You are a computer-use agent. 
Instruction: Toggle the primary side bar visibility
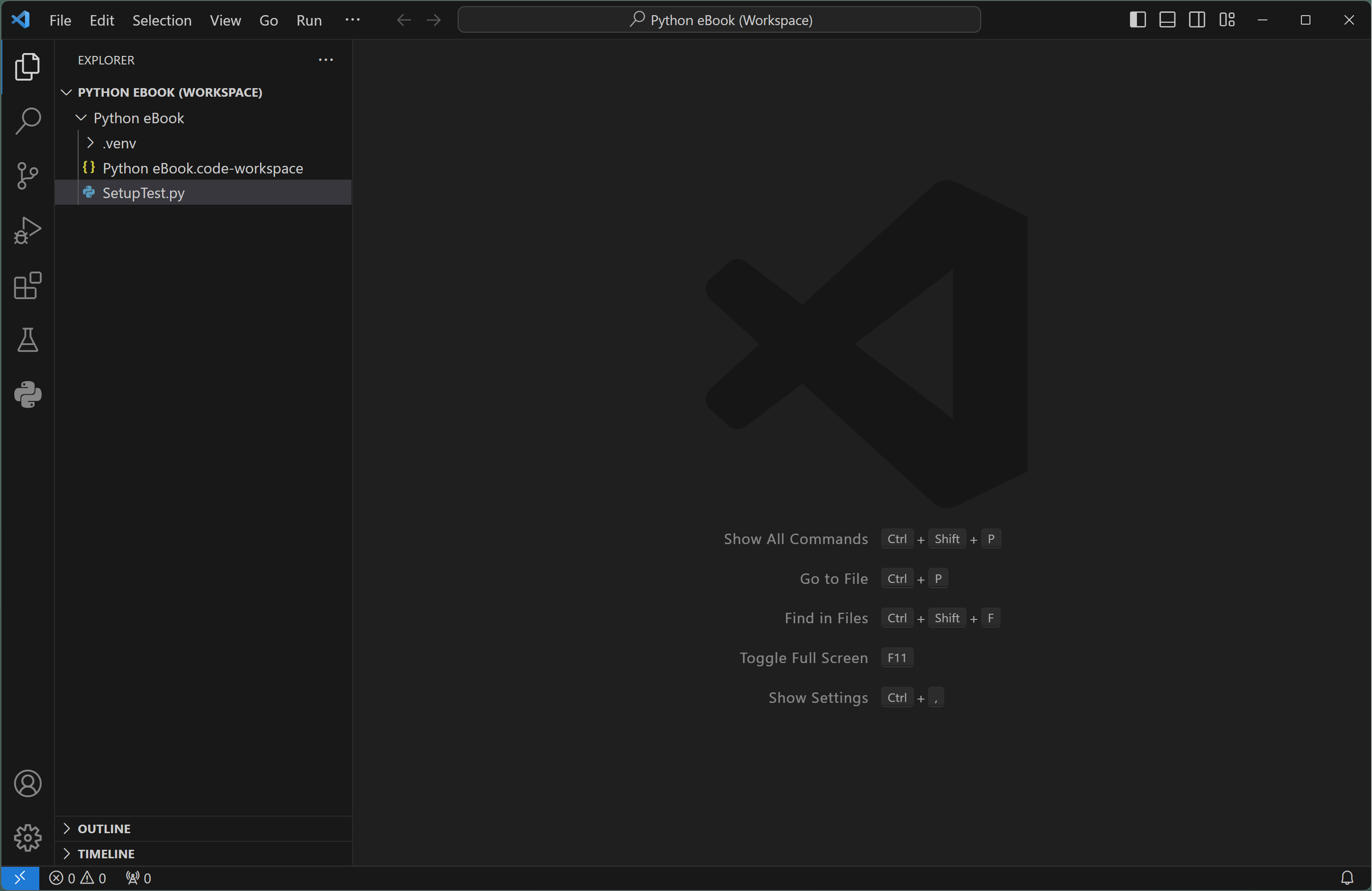click(1137, 19)
